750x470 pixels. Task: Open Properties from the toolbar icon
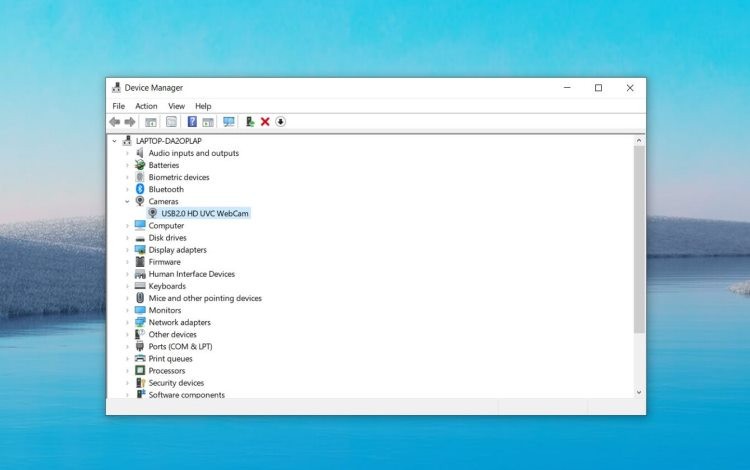(171, 122)
